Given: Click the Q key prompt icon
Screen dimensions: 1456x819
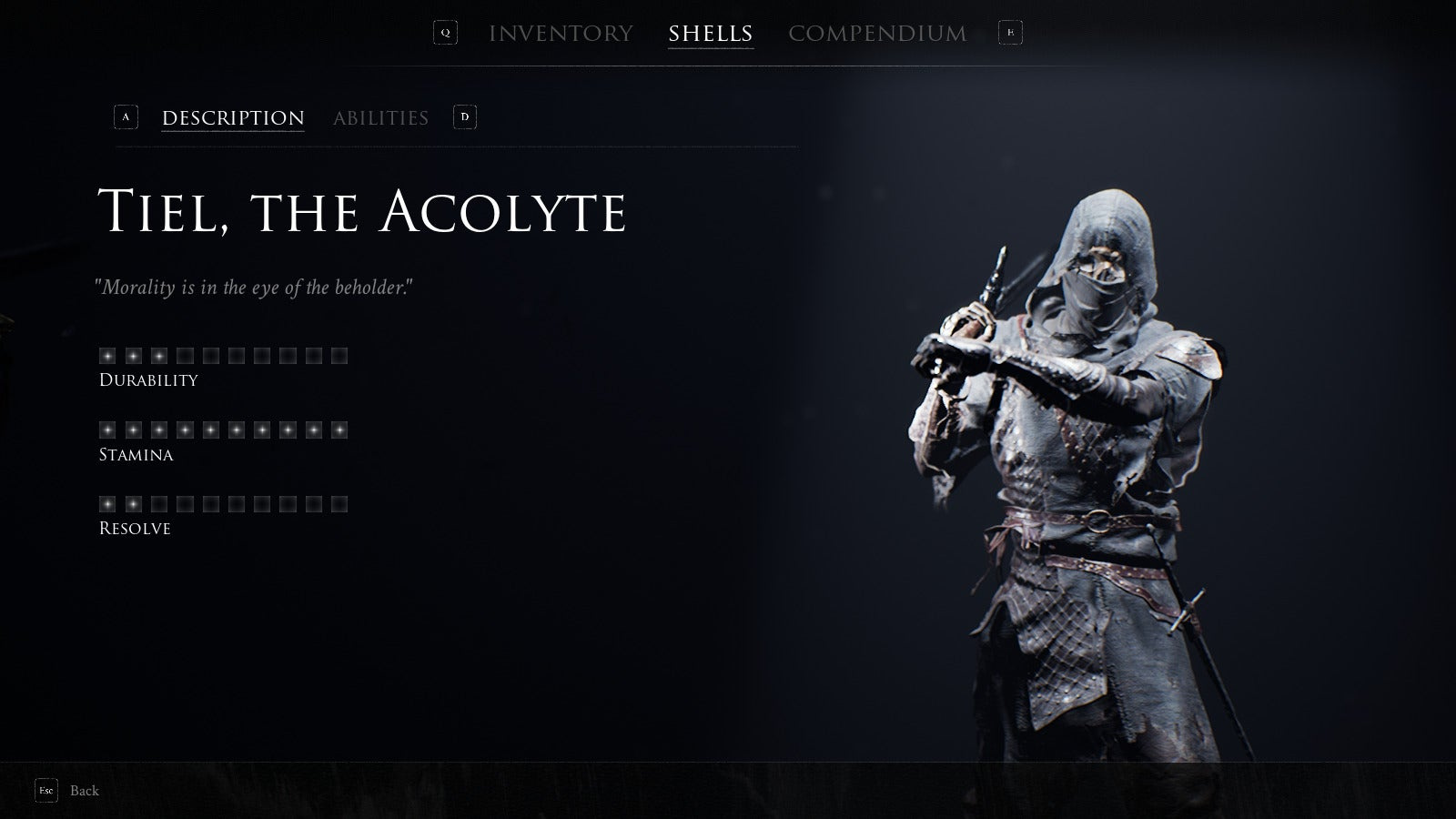Looking at the screenshot, I should [x=445, y=33].
